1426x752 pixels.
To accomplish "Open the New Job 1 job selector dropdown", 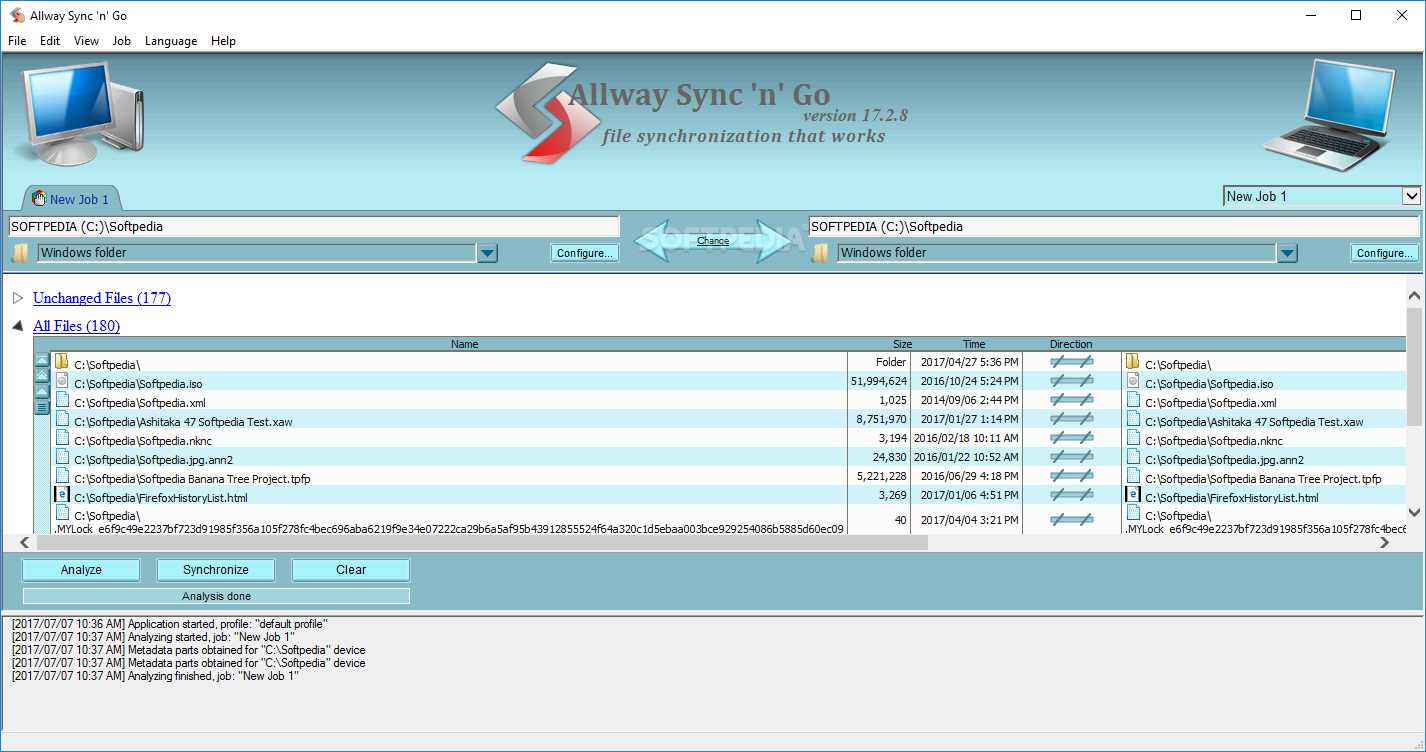I will (1411, 196).
